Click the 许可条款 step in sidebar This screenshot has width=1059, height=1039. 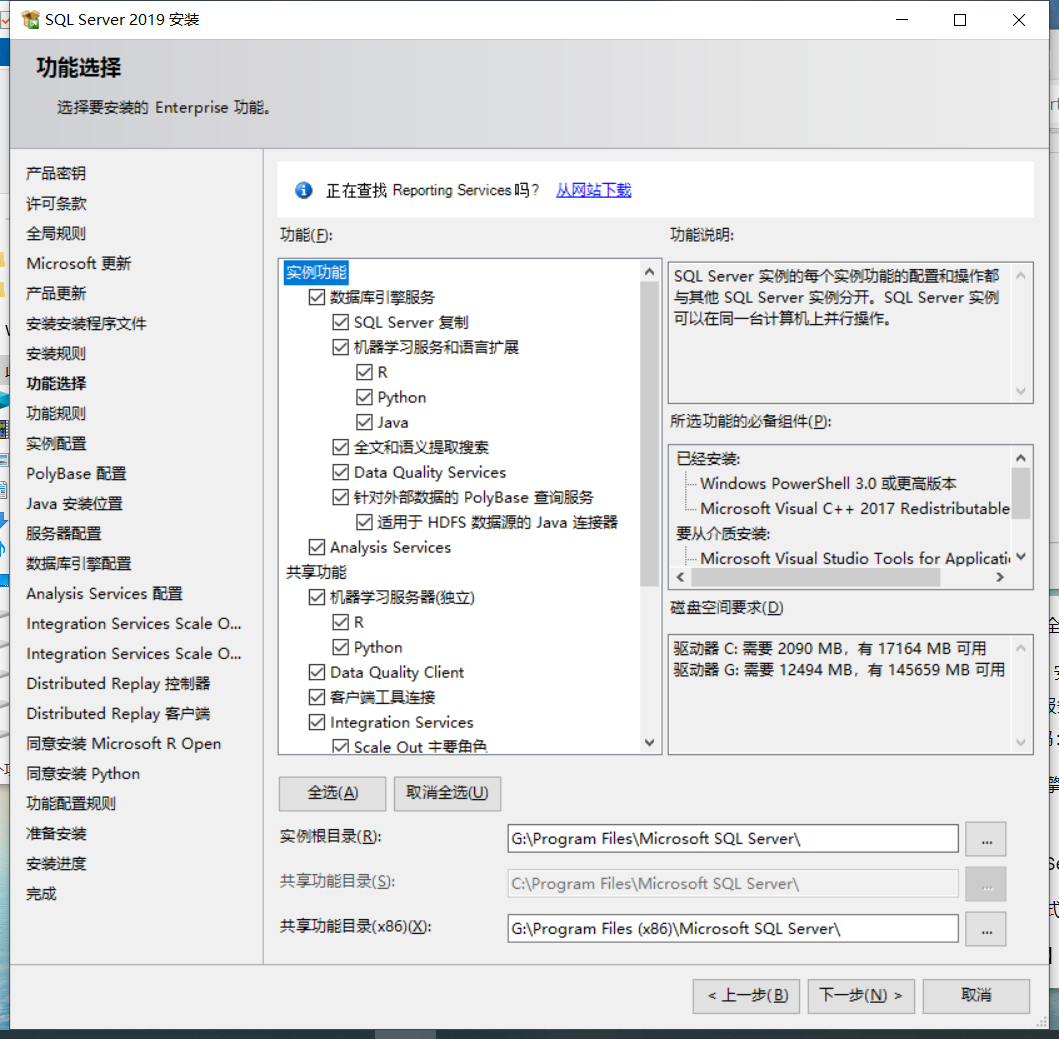pos(56,203)
